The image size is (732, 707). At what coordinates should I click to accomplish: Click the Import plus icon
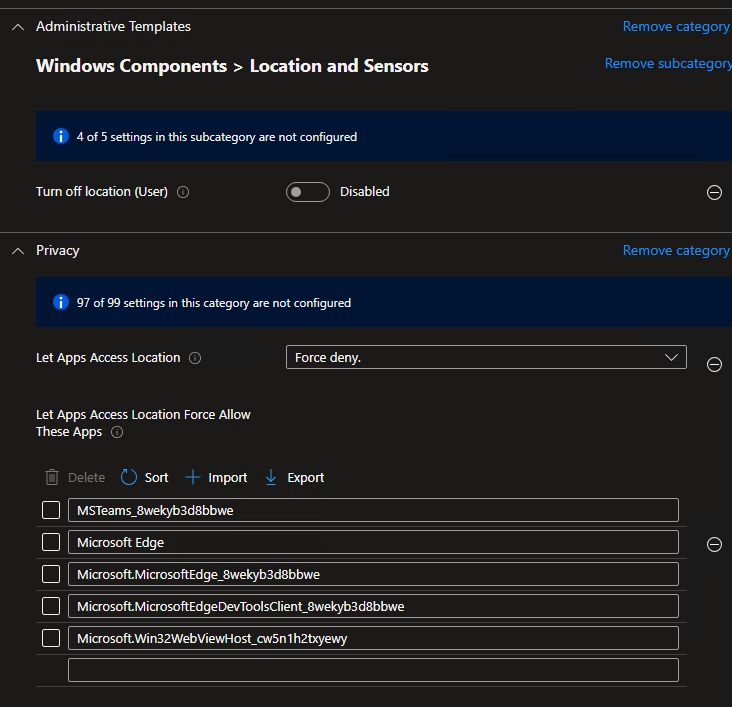[193, 478]
